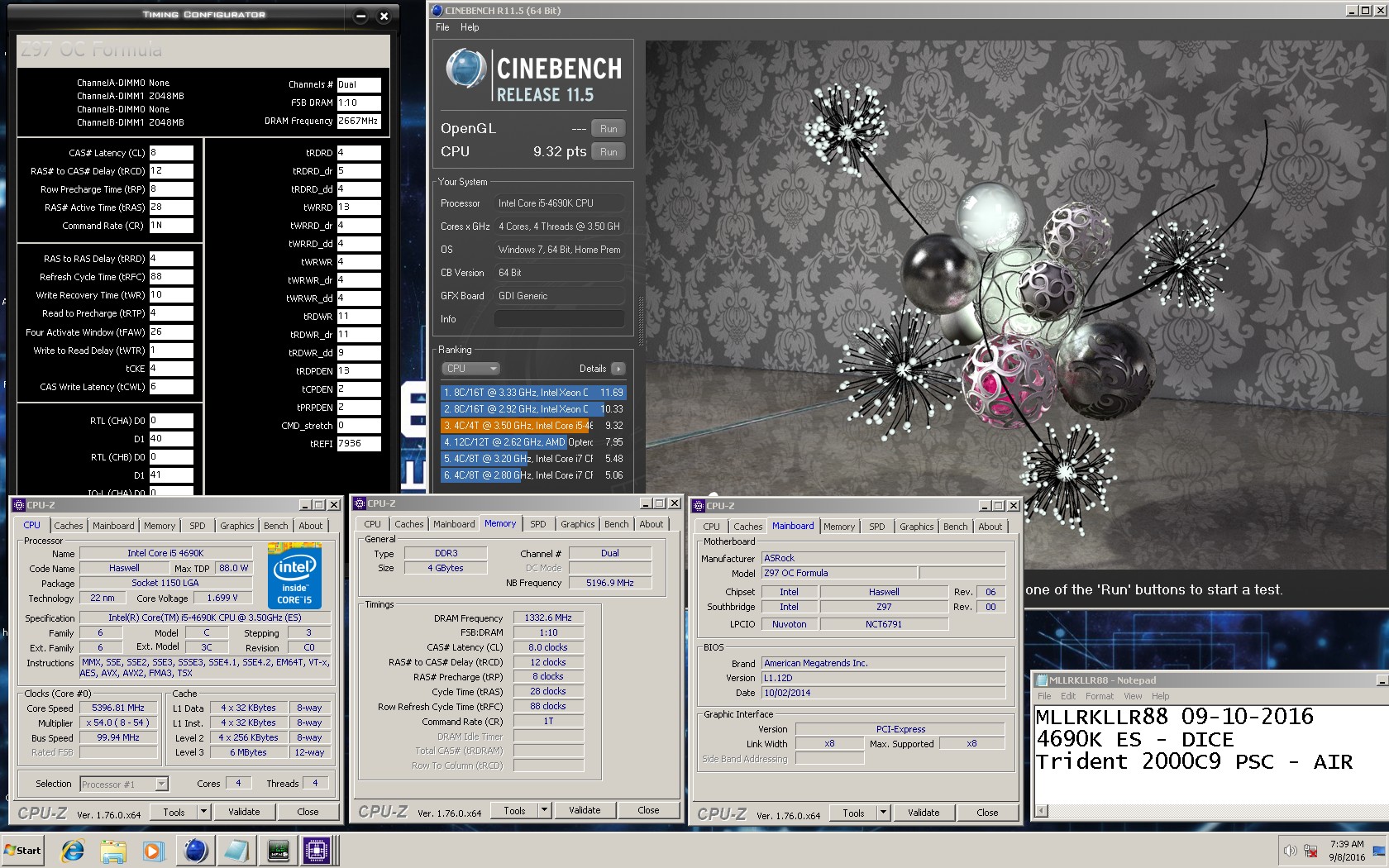Select the purple CPU-Z taskbar icon
Image resolution: width=1389 pixels, height=868 pixels.
click(317, 851)
